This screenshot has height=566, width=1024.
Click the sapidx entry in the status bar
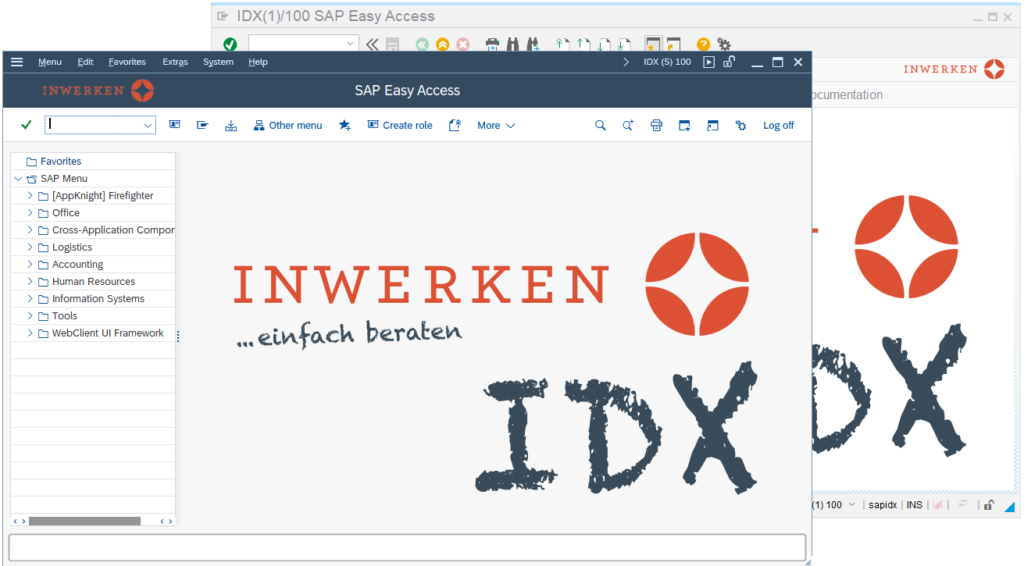click(882, 505)
